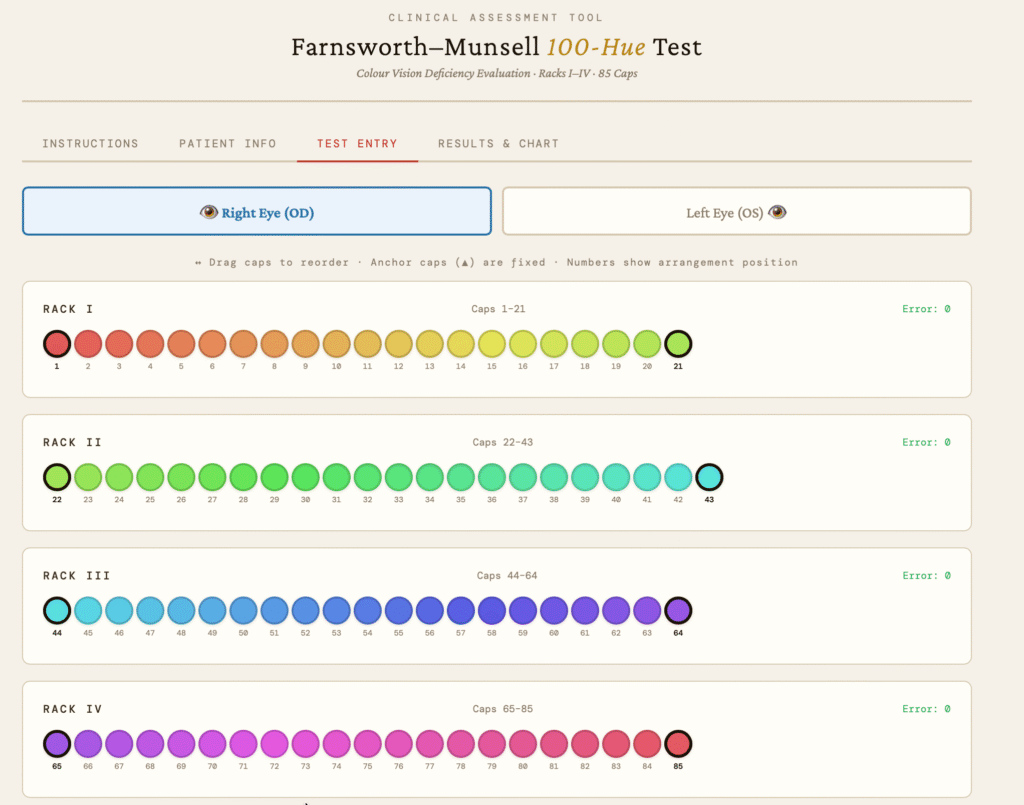Click blue cap 55 in Rack III
This screenshot has width=1024, height=805.
(398, 610)
